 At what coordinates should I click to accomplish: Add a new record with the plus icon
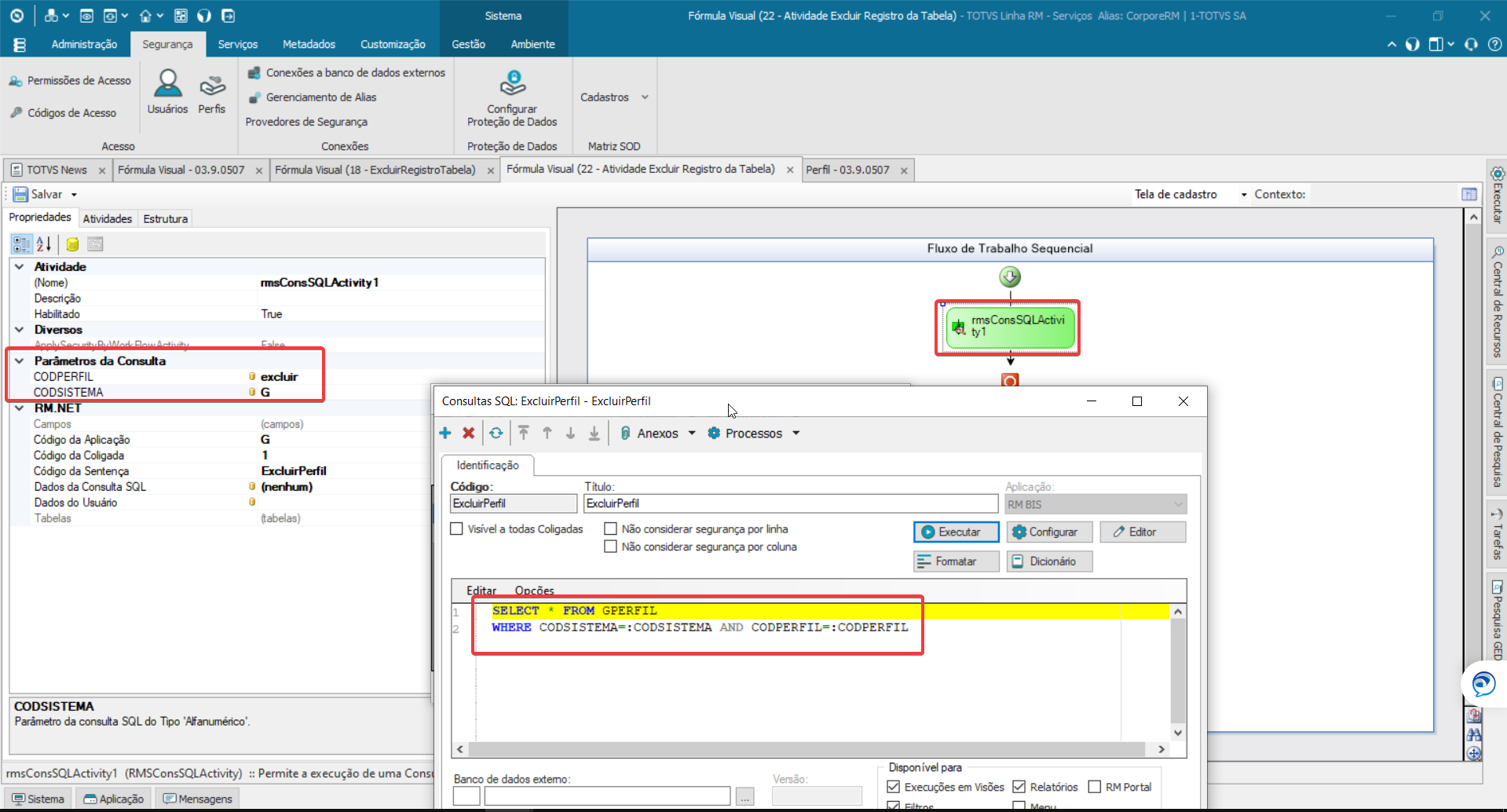[445, 433]
